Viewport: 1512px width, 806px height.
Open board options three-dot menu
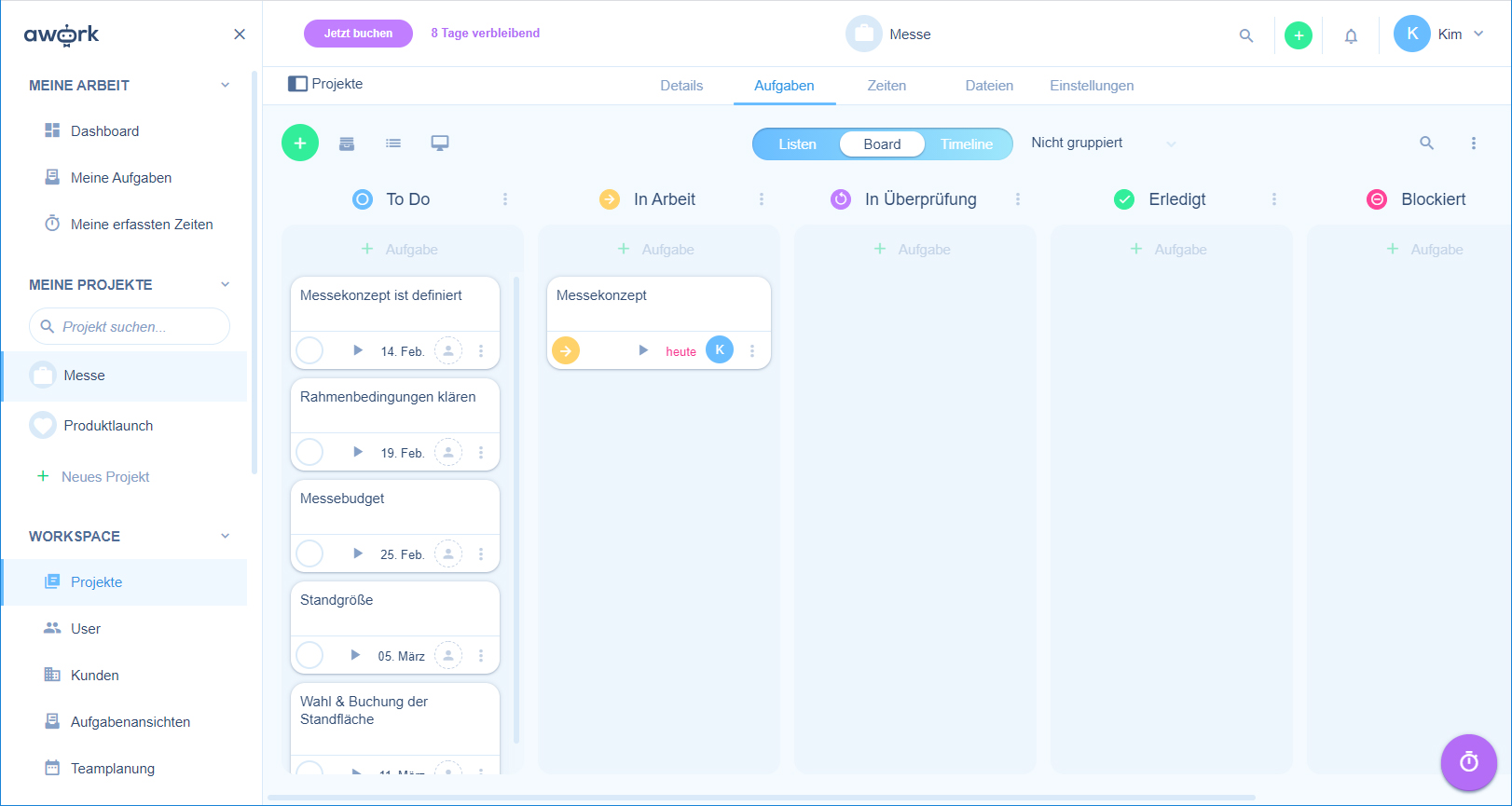pos(1474,143)
